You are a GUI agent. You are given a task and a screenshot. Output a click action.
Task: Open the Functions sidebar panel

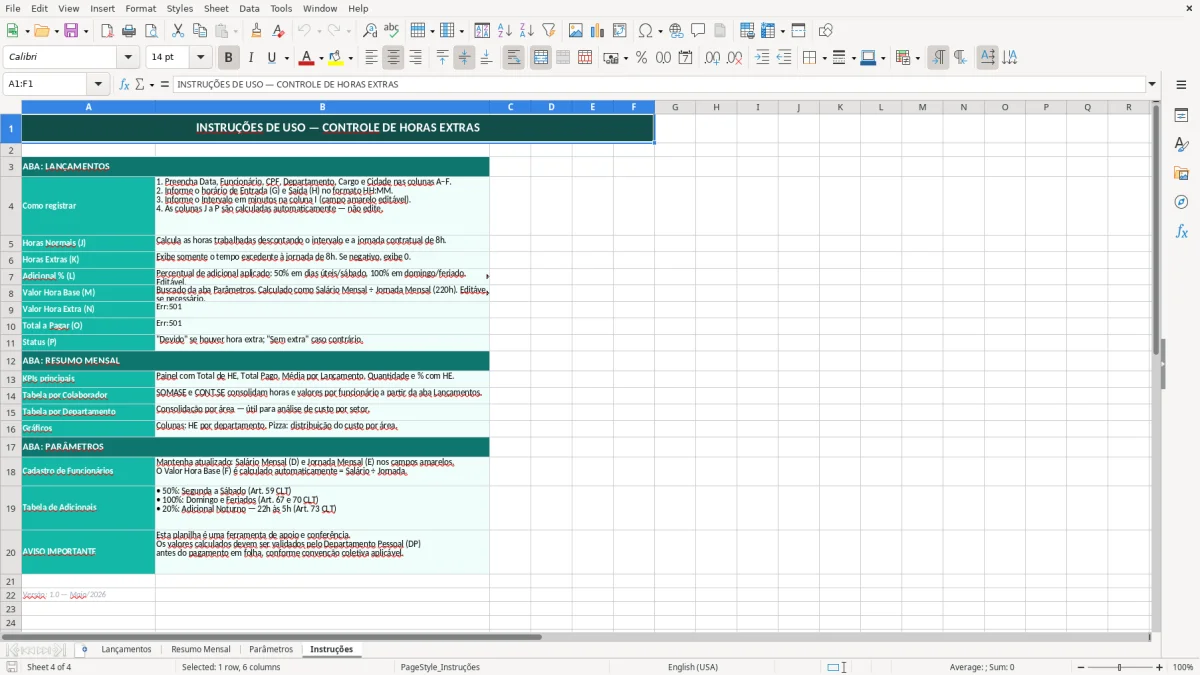(1181, 231)
